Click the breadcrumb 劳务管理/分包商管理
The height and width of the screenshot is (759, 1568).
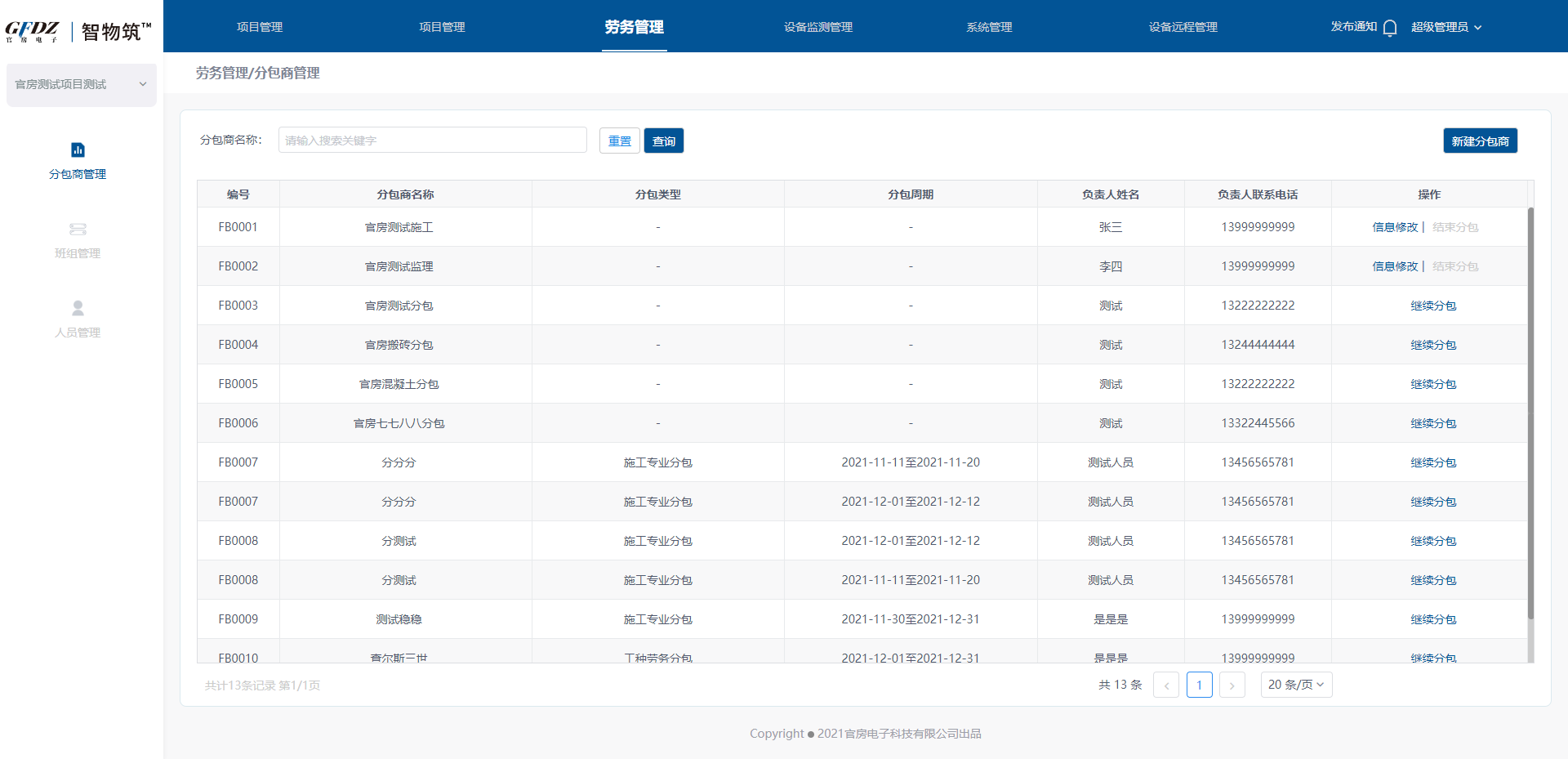(x=257, y=73)
